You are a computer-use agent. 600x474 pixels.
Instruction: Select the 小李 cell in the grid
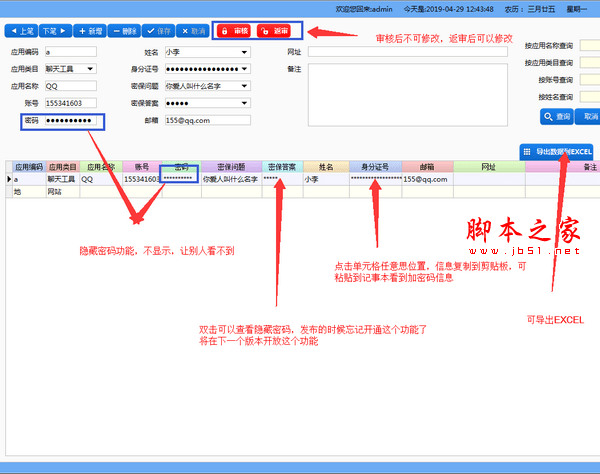pyautogui.click(x=326, y=179)
